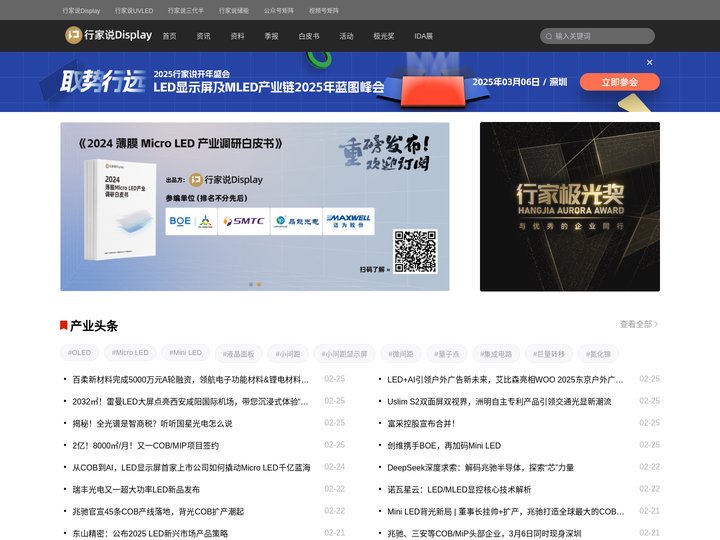Open the 行家说三代半 top bar link
This screenshot has width=720, height=540.
pyautogui.click(x=186, y=11)
